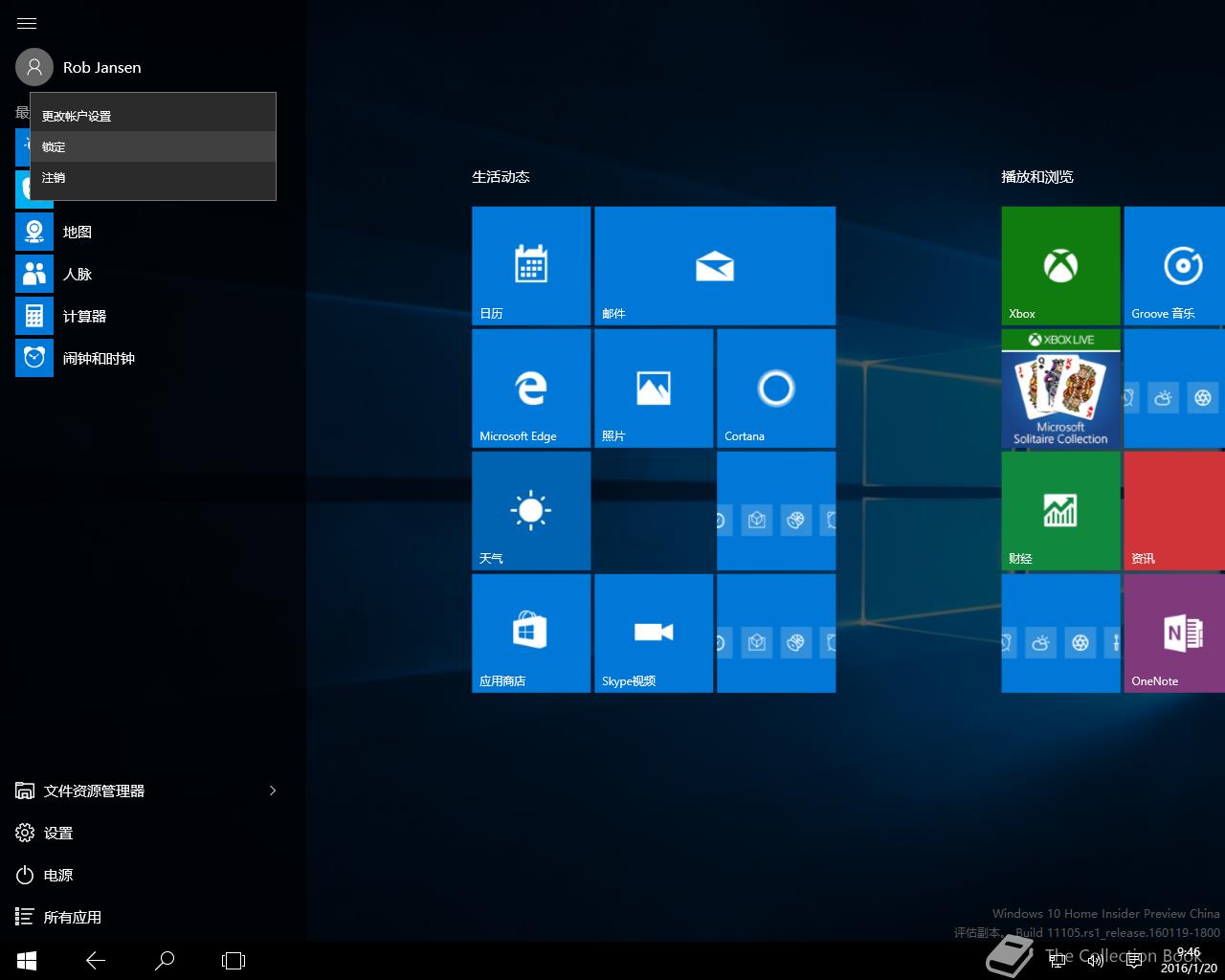Screen dimensions: 1225x980
Task: Open the 应用商店 store tile
Action: coord(531,634)
